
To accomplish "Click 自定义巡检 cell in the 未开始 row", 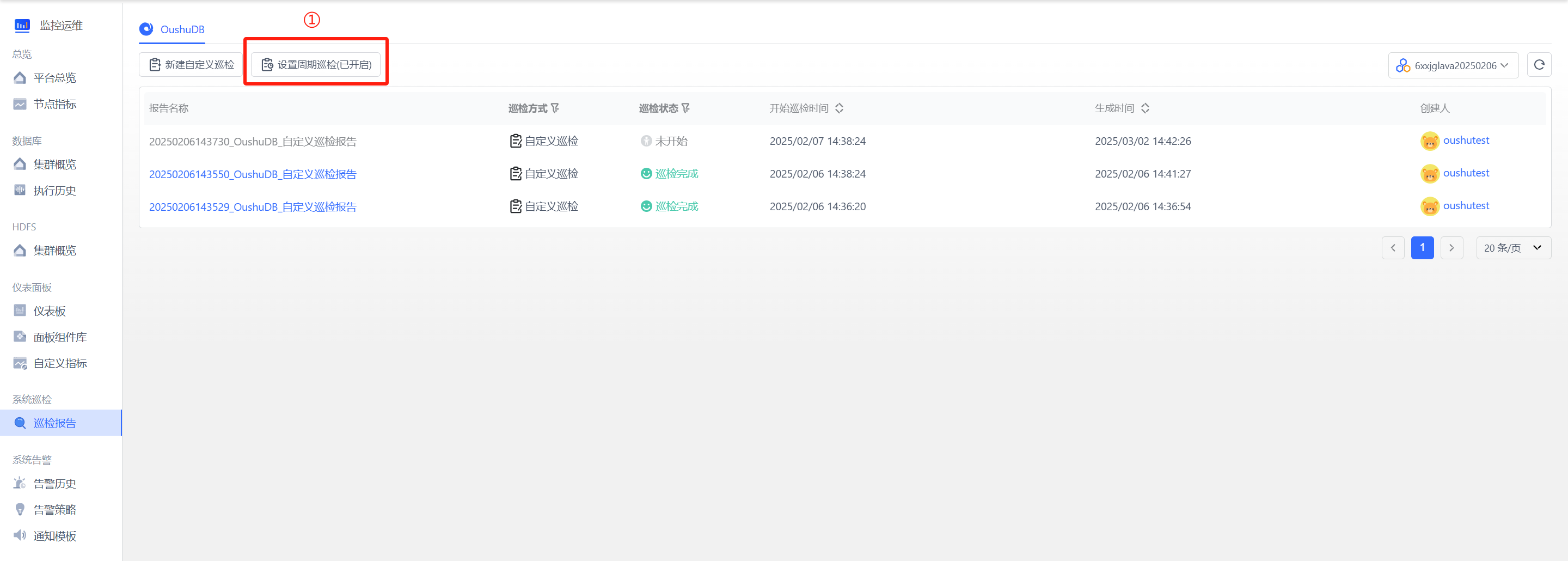I will [x=544, y=141].
